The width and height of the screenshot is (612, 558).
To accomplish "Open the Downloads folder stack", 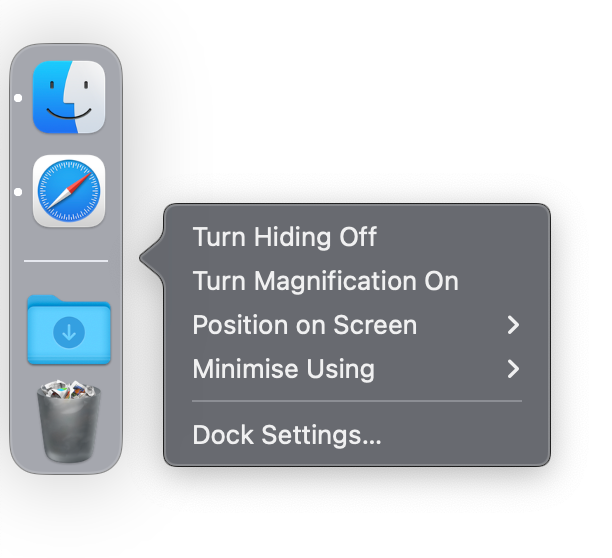I will point(69,329).
